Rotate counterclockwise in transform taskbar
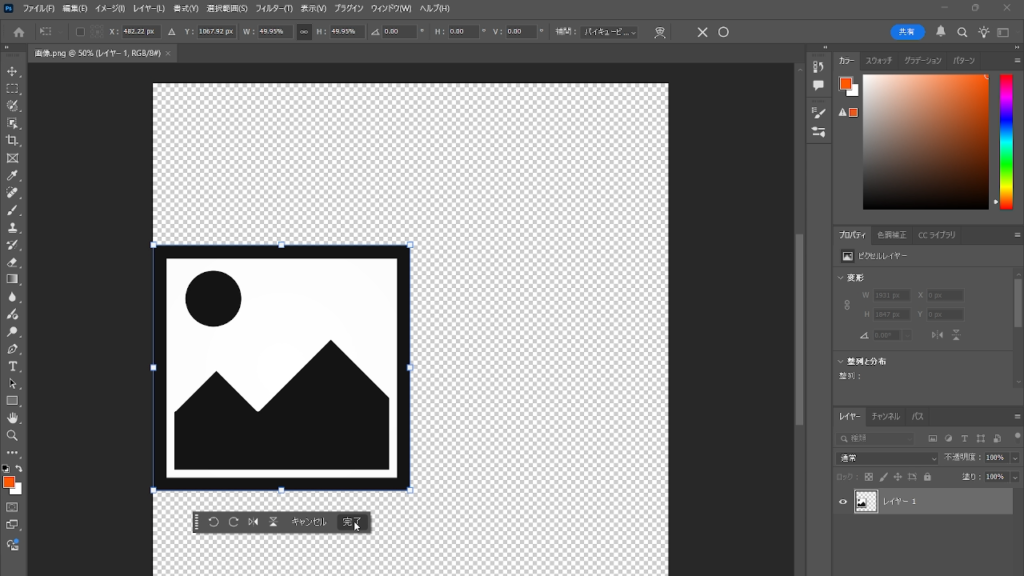The width and height of the screenshot is (1024, 576). pos(214,522)
